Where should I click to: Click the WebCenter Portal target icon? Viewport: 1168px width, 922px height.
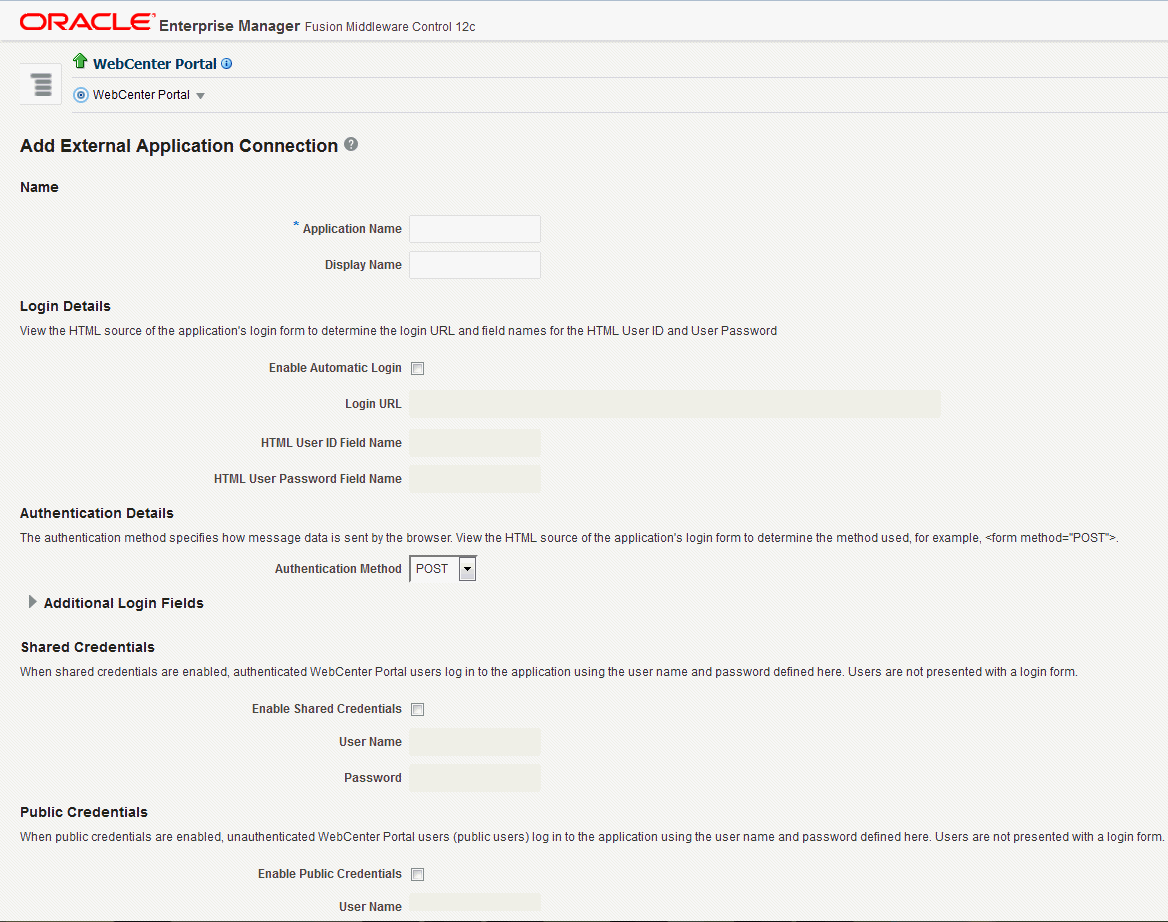pos(81,95)
